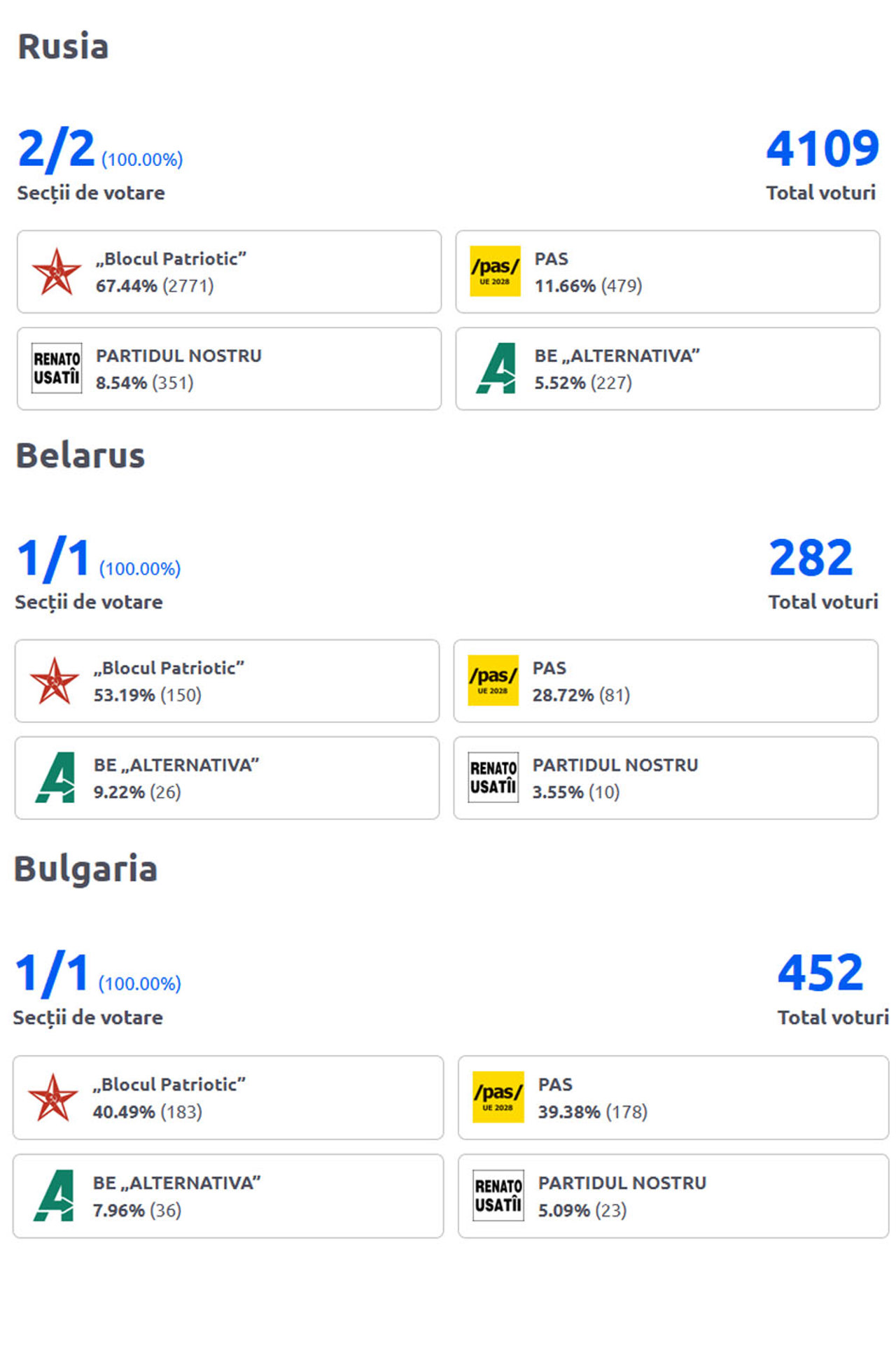This screenshot has width=896, height=1369.
Task: Select the Rusia country heading
Action: [63, 47]
